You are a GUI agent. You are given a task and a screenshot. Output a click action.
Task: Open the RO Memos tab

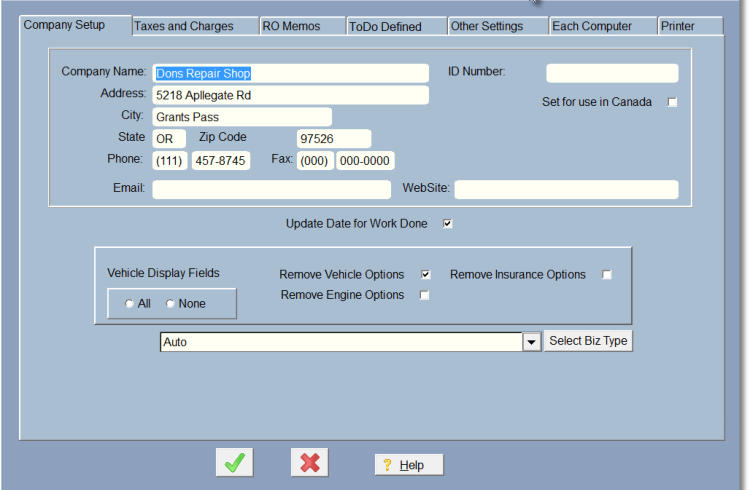click(x=291, y=26)
